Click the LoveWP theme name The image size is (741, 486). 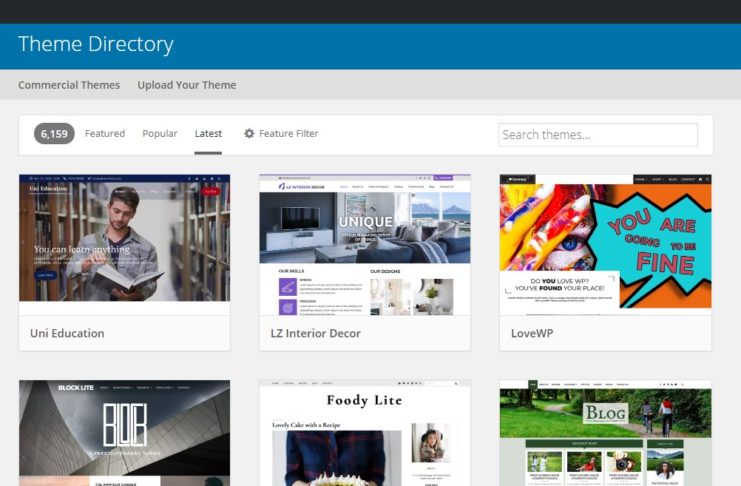tap(532, 333)
